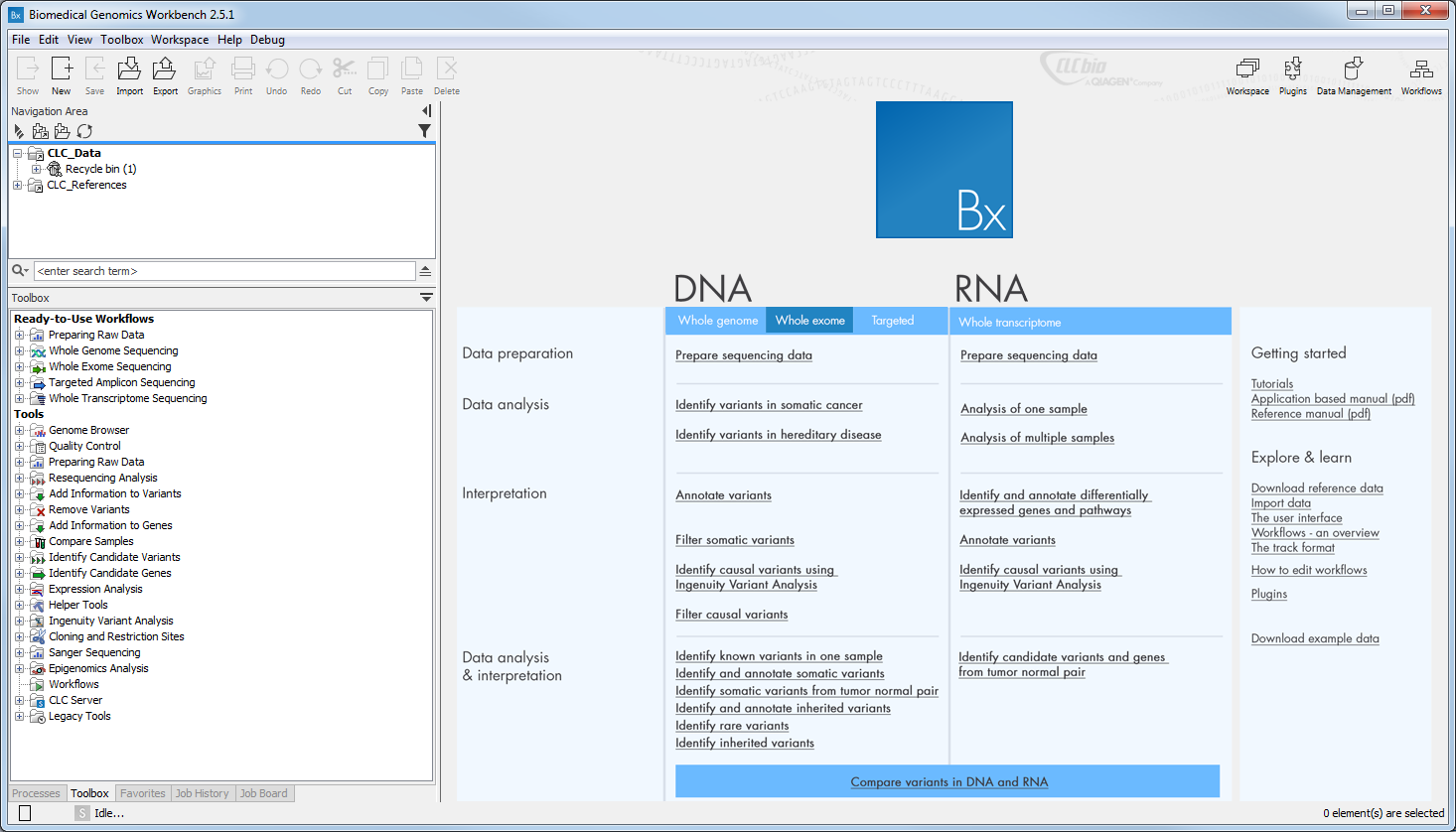
Task: Expand the Quality Control tools
Action: click(x=19, y=446)
